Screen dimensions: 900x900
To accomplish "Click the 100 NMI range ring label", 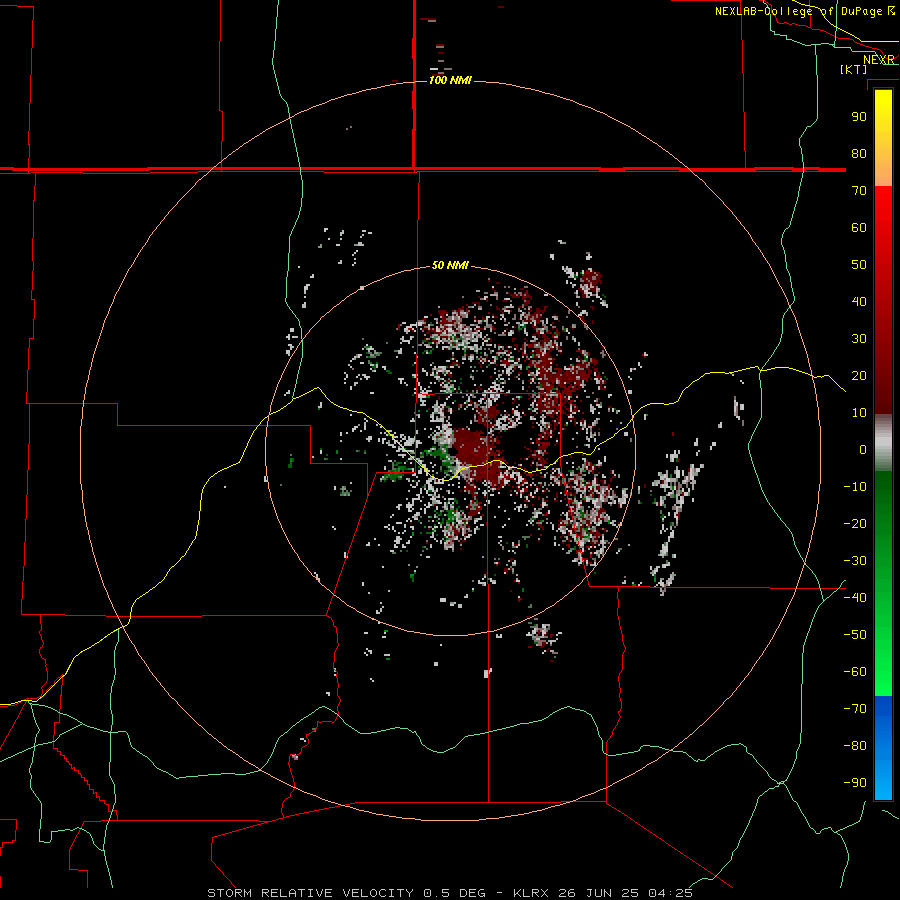I will 450,80.
